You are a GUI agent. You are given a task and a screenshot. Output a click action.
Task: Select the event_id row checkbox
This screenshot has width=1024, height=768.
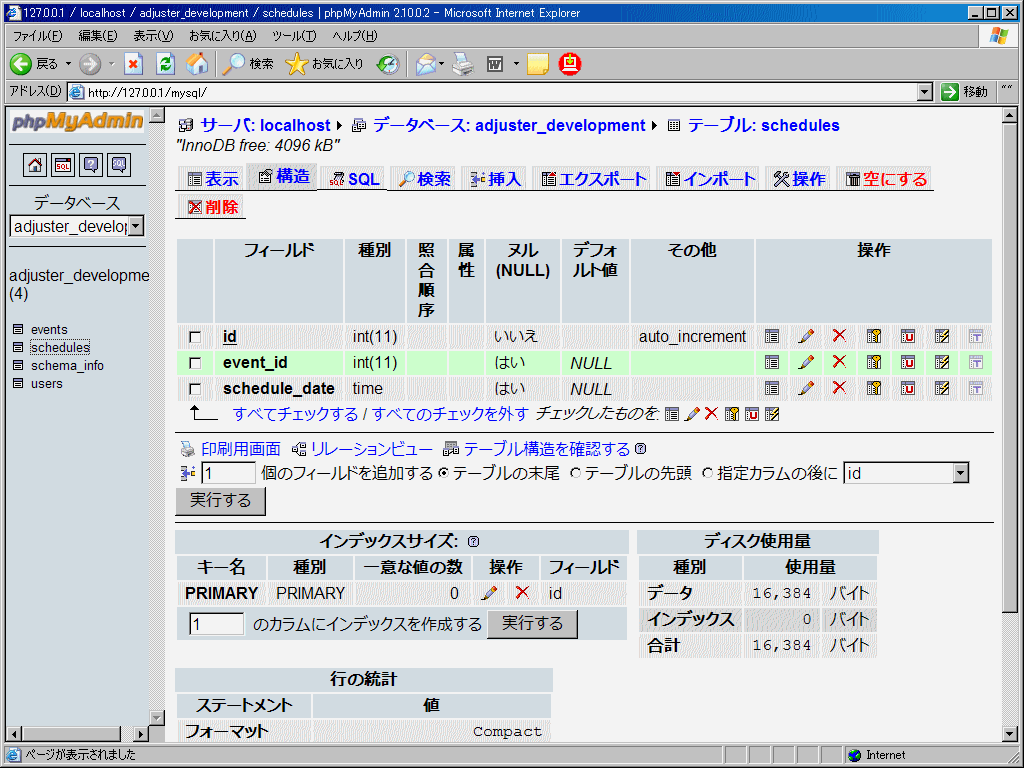click(x=196, y=362)
